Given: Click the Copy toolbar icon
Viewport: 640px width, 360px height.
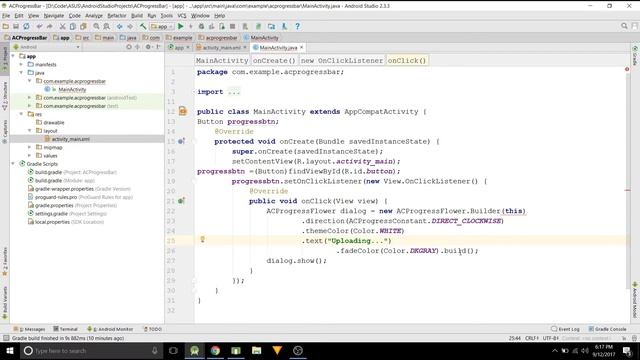Looking at the screenshot, I should (x=73, y=27).
